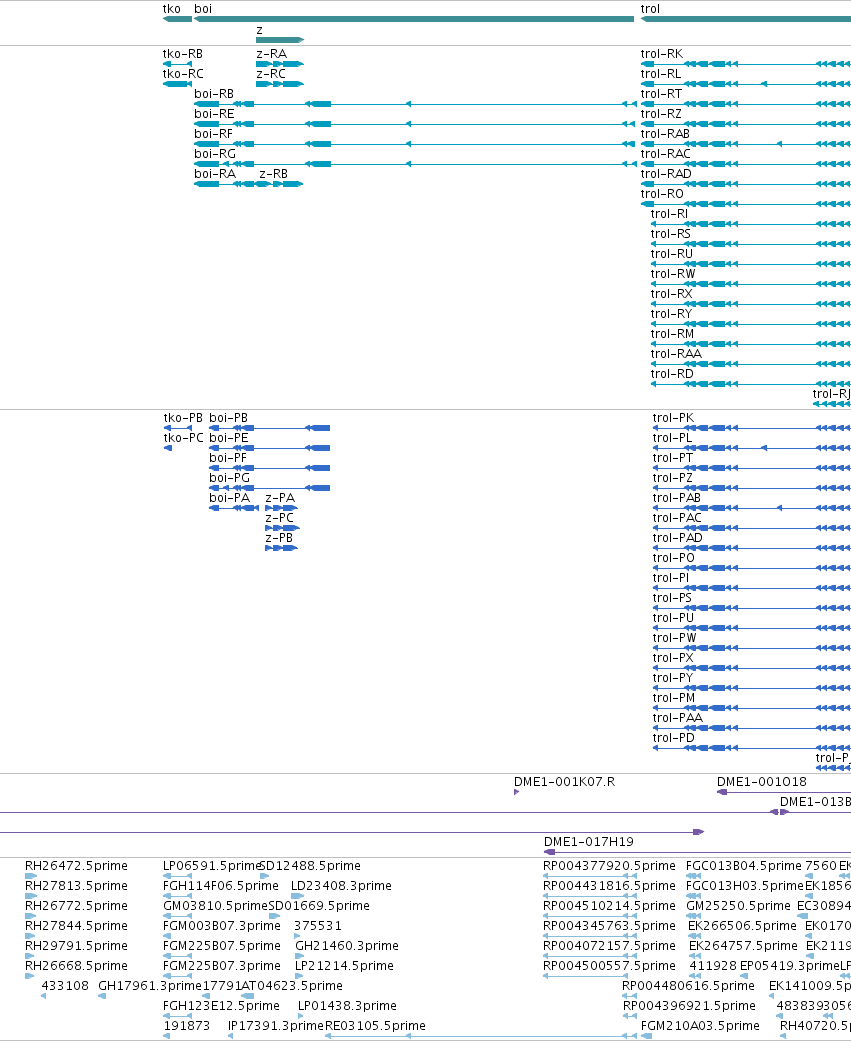
Task: Click EST RP004500557.5prime
Action: (x=609, y=965)
